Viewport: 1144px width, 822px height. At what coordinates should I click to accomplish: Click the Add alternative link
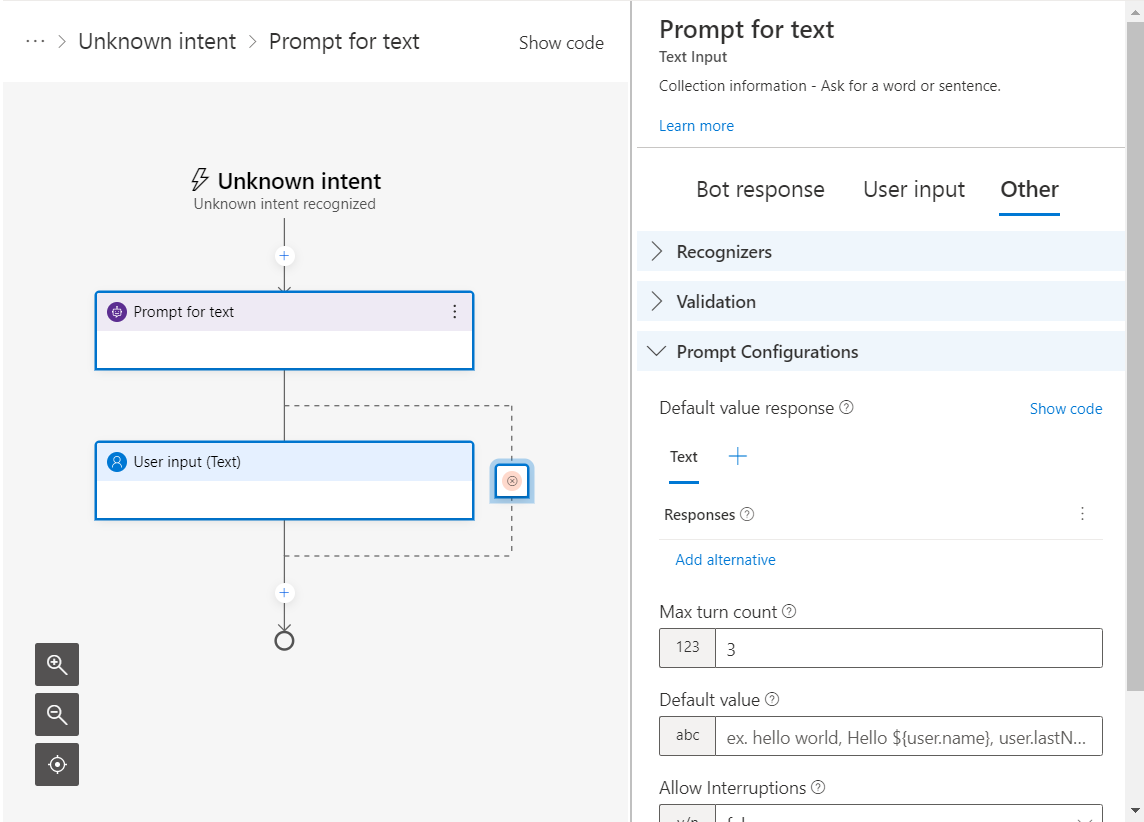coord(725,560)
